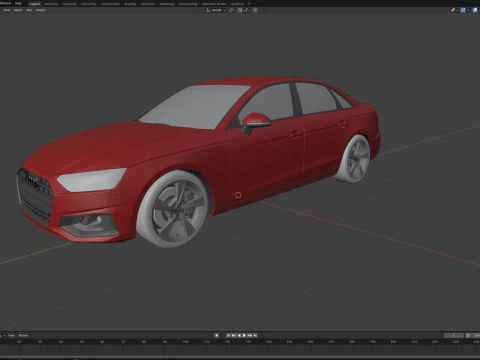Open the viewport Select menu
The height and width of the screenshot is (360, 480).
[18, 10]
